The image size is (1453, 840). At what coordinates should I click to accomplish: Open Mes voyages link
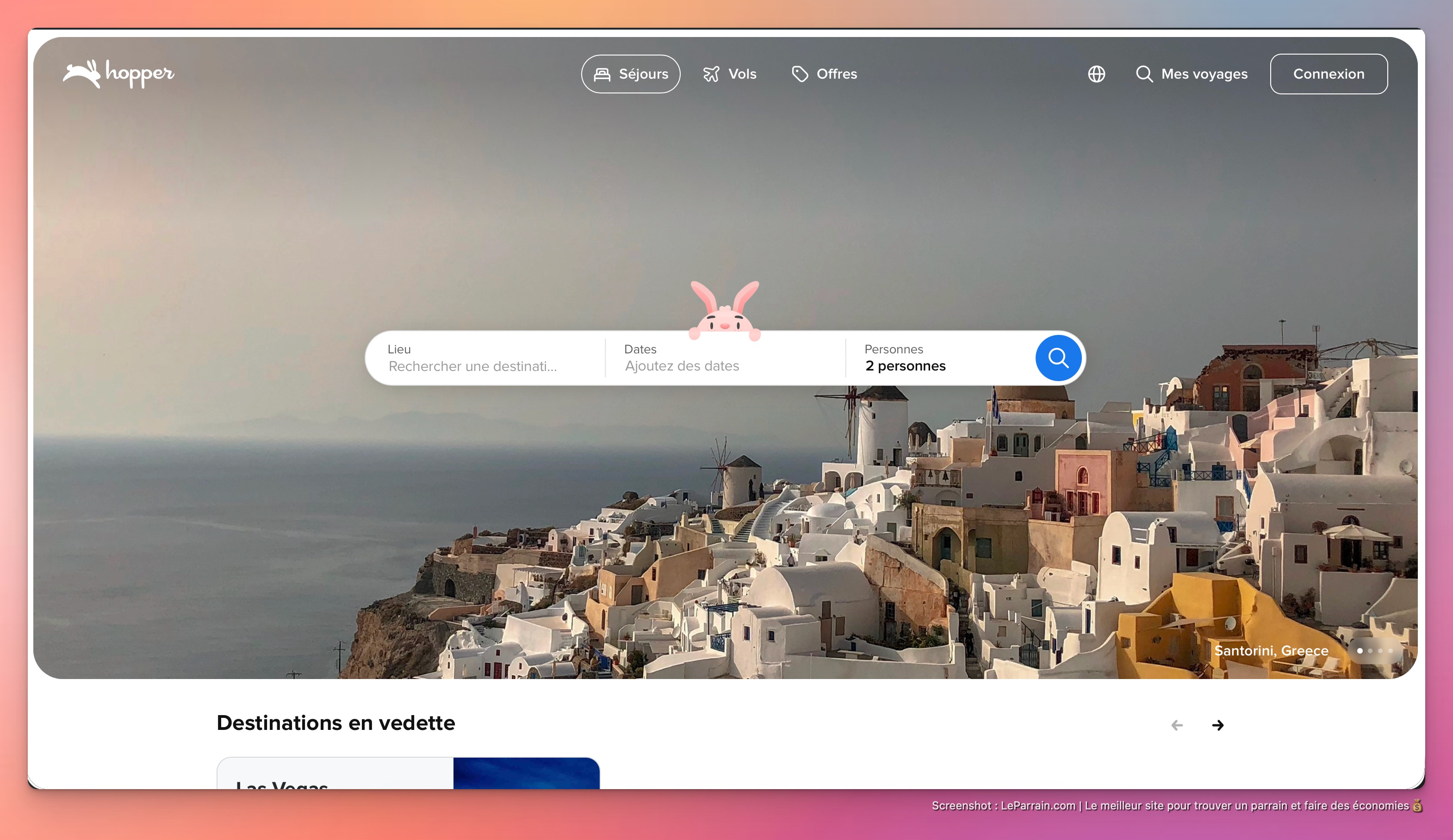click(x=1204, y=74)
